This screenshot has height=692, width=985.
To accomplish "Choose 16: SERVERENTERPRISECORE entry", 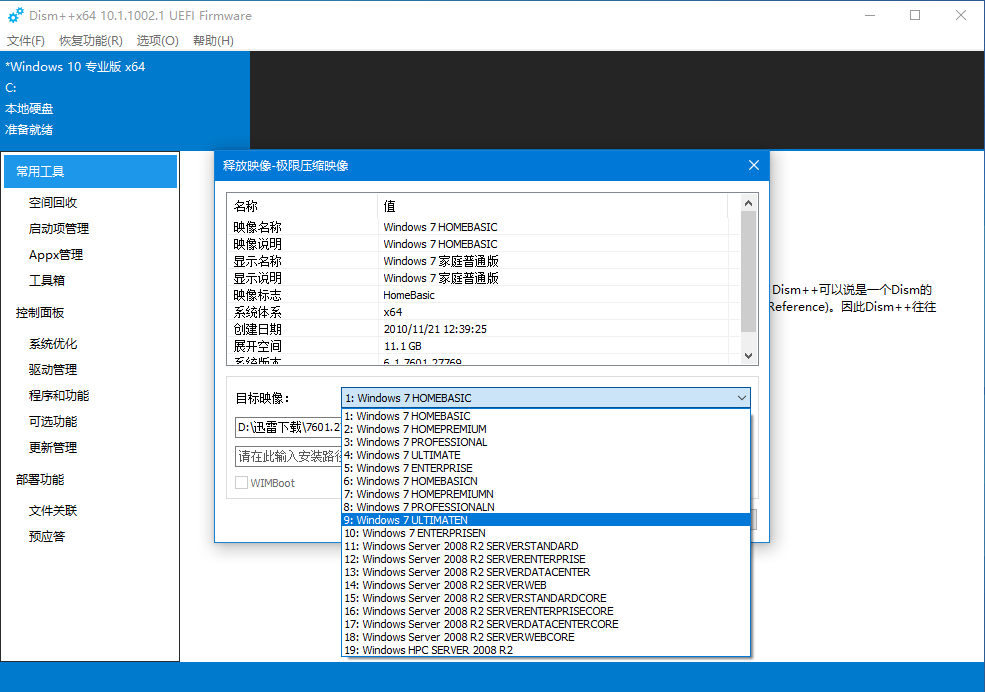I will [546, 611].
